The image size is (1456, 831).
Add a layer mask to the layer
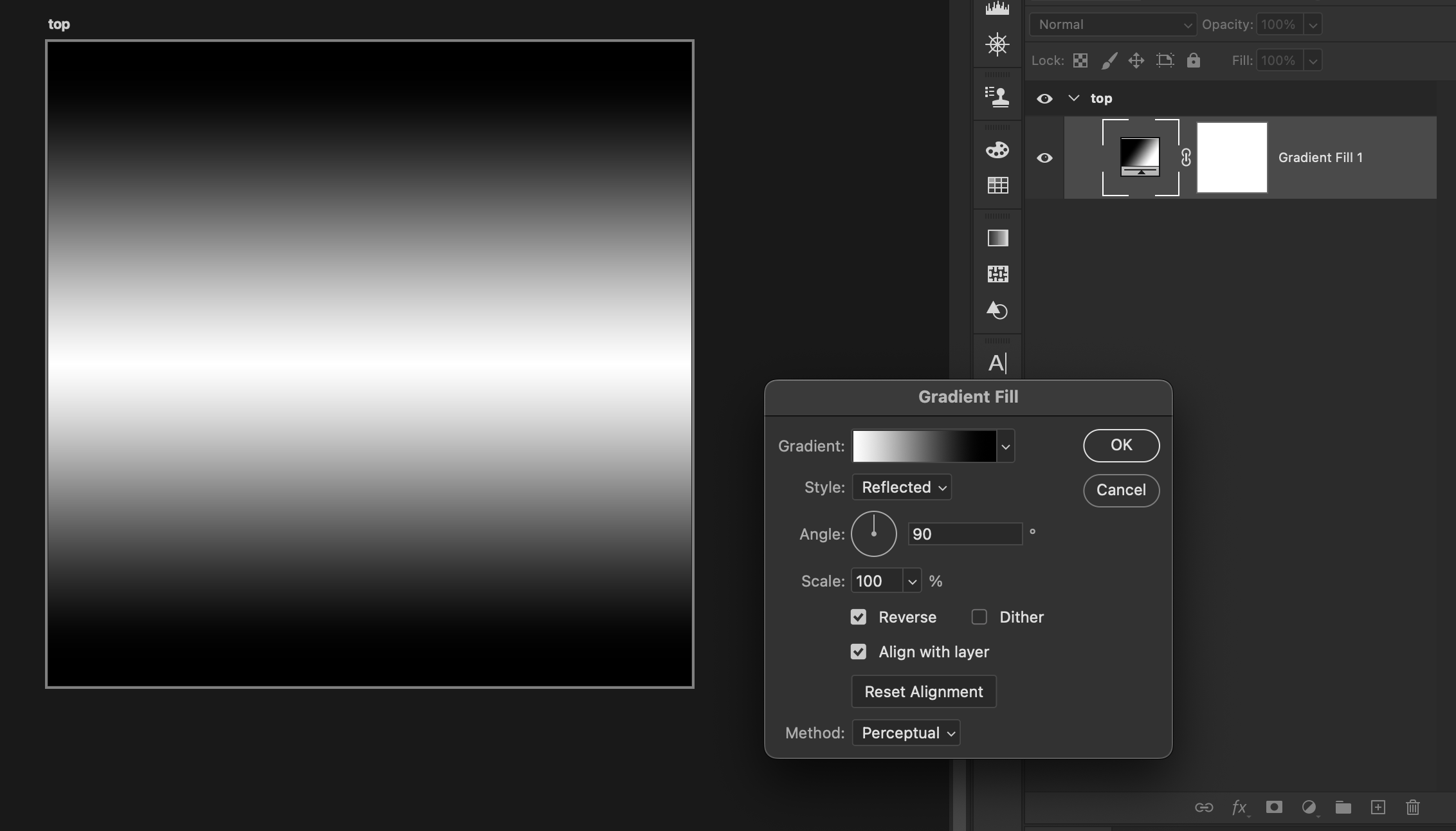click(1274, 808)
